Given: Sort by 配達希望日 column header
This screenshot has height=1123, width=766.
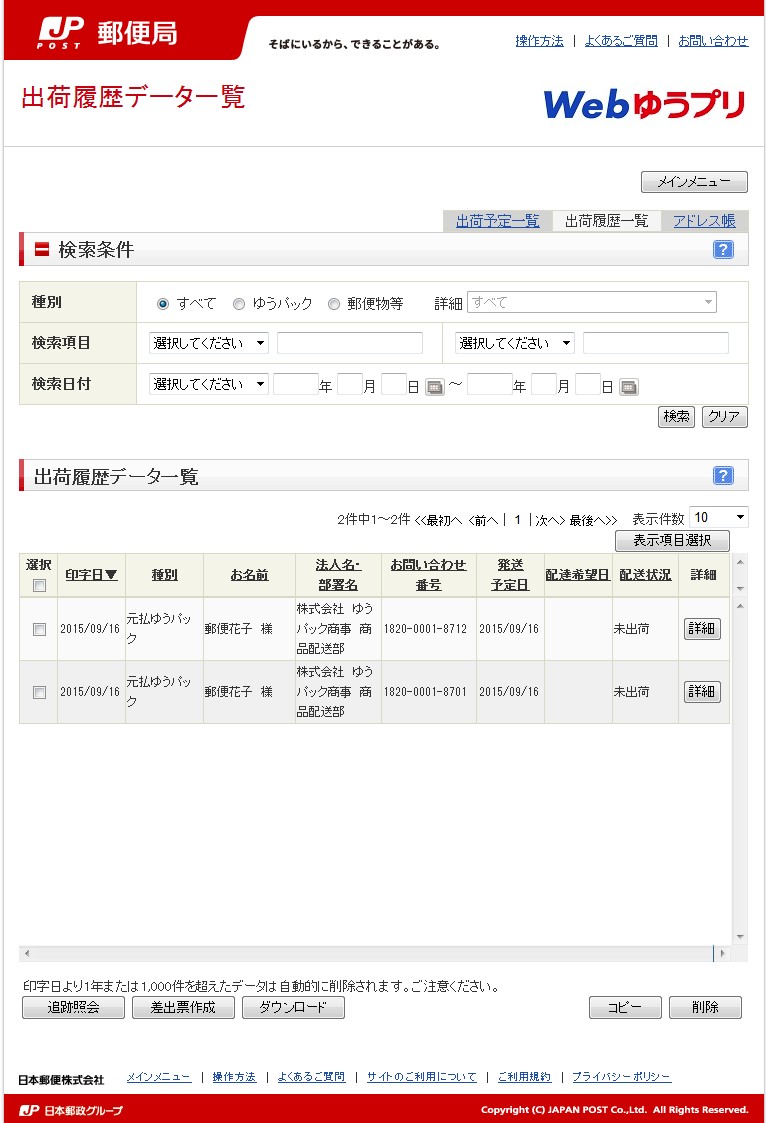Looking at the screenshot, I should 577,575.
